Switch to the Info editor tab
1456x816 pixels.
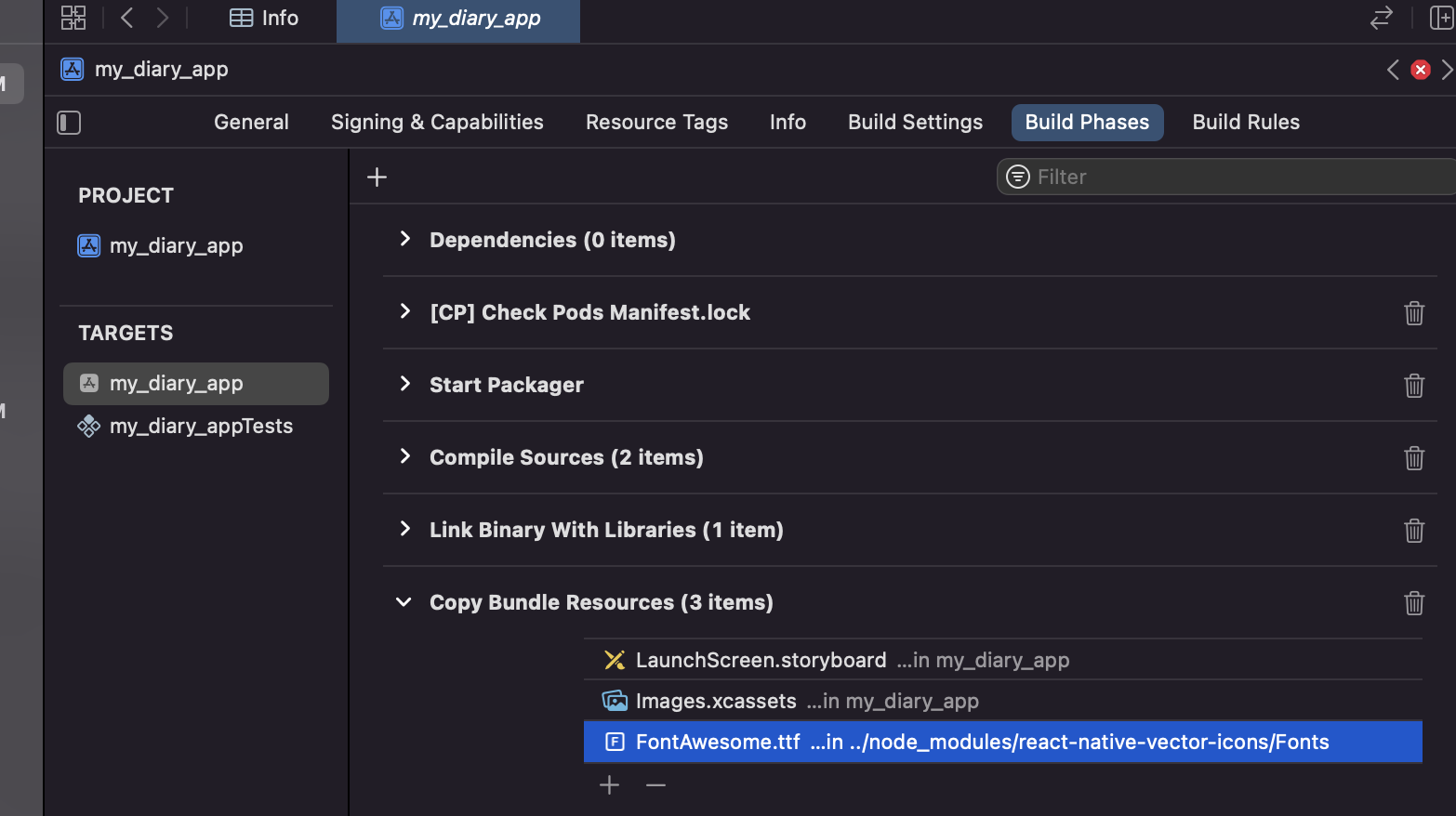tap(264, 18)
